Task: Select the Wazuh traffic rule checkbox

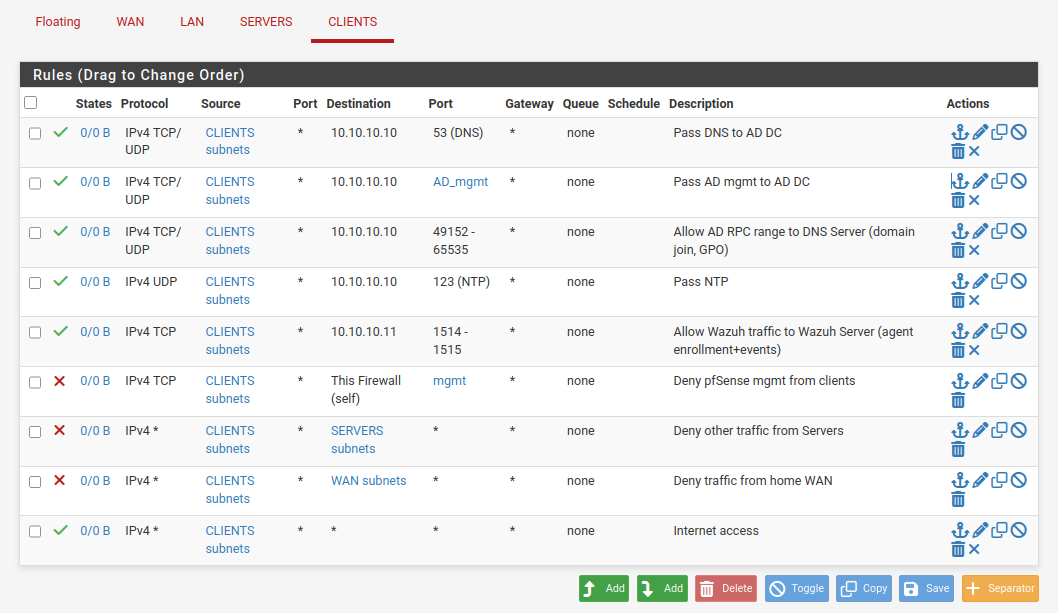Action: [35, 333]
